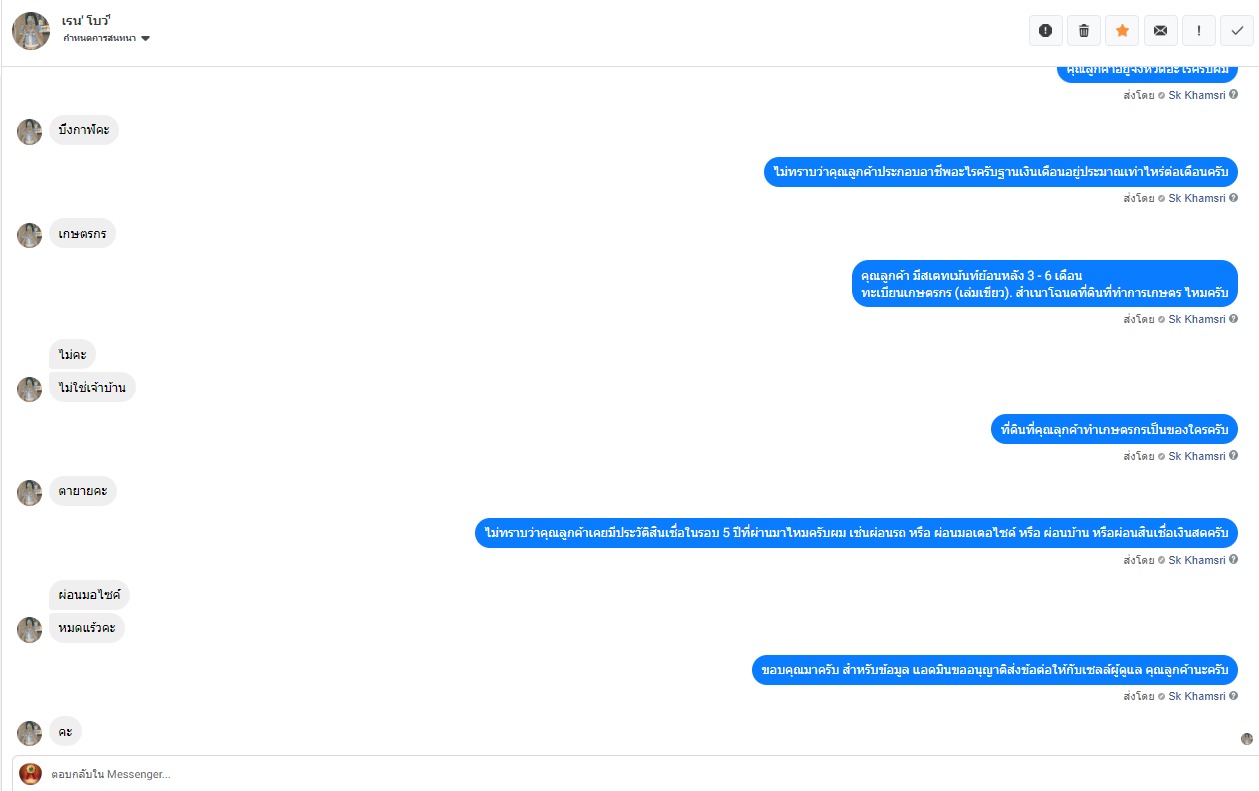
Task: Open the profile photo in the header
Action: point(31,31)
